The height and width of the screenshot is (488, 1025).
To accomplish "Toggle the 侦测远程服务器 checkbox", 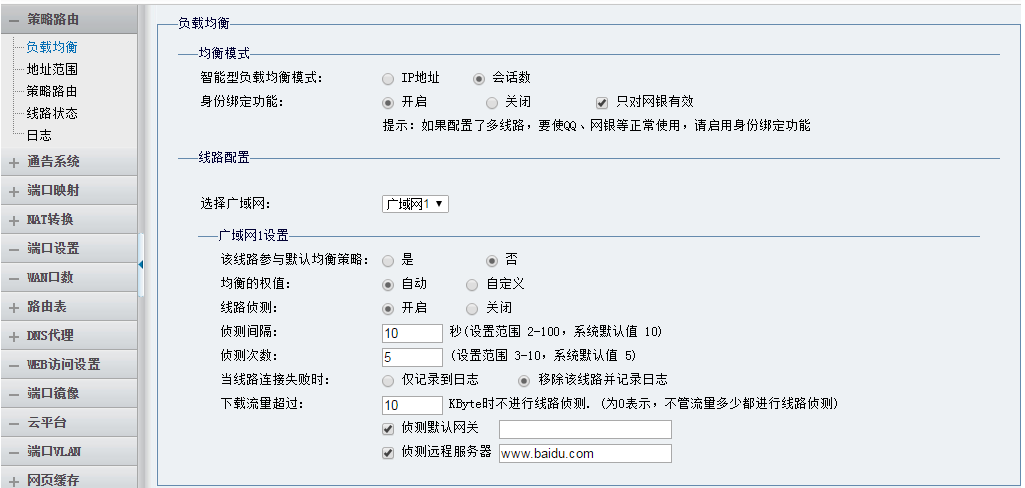I will [x=388, y=453].
